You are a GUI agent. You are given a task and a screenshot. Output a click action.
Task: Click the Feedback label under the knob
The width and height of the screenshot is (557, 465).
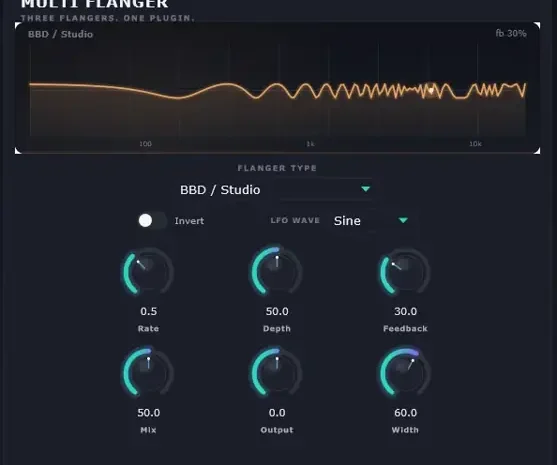405,329
